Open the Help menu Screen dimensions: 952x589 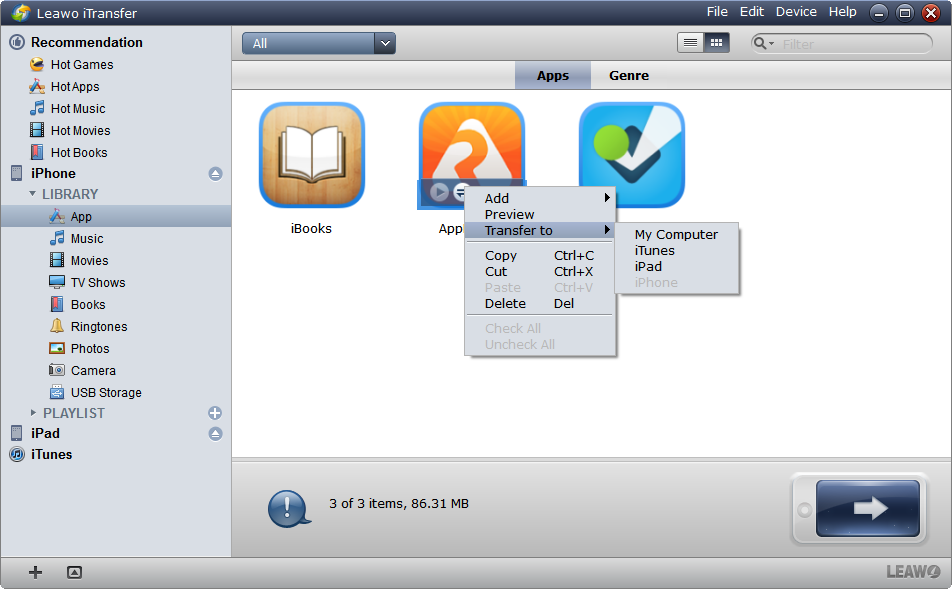[843, 12]
